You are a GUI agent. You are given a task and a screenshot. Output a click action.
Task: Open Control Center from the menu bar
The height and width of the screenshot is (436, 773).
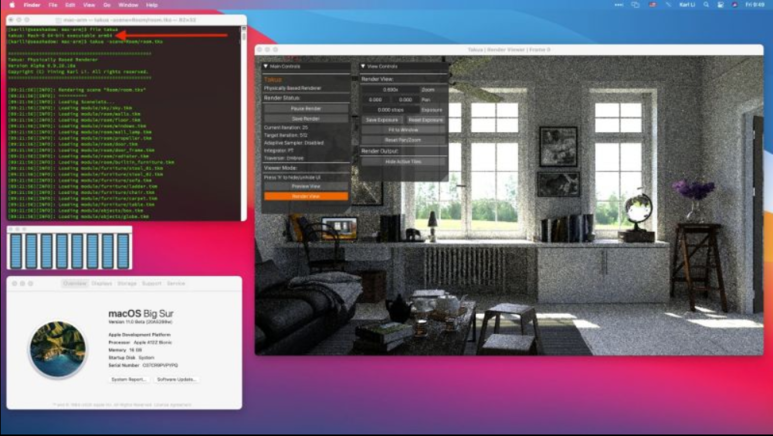click(720, 5)
